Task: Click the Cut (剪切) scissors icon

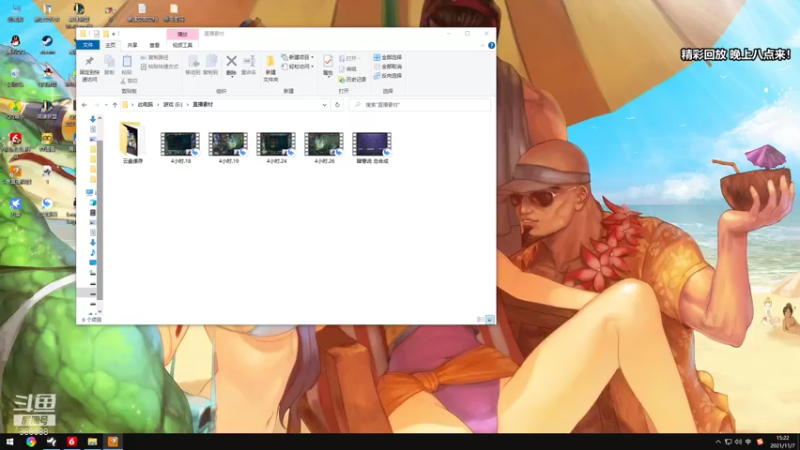Action: click(130, 81)
